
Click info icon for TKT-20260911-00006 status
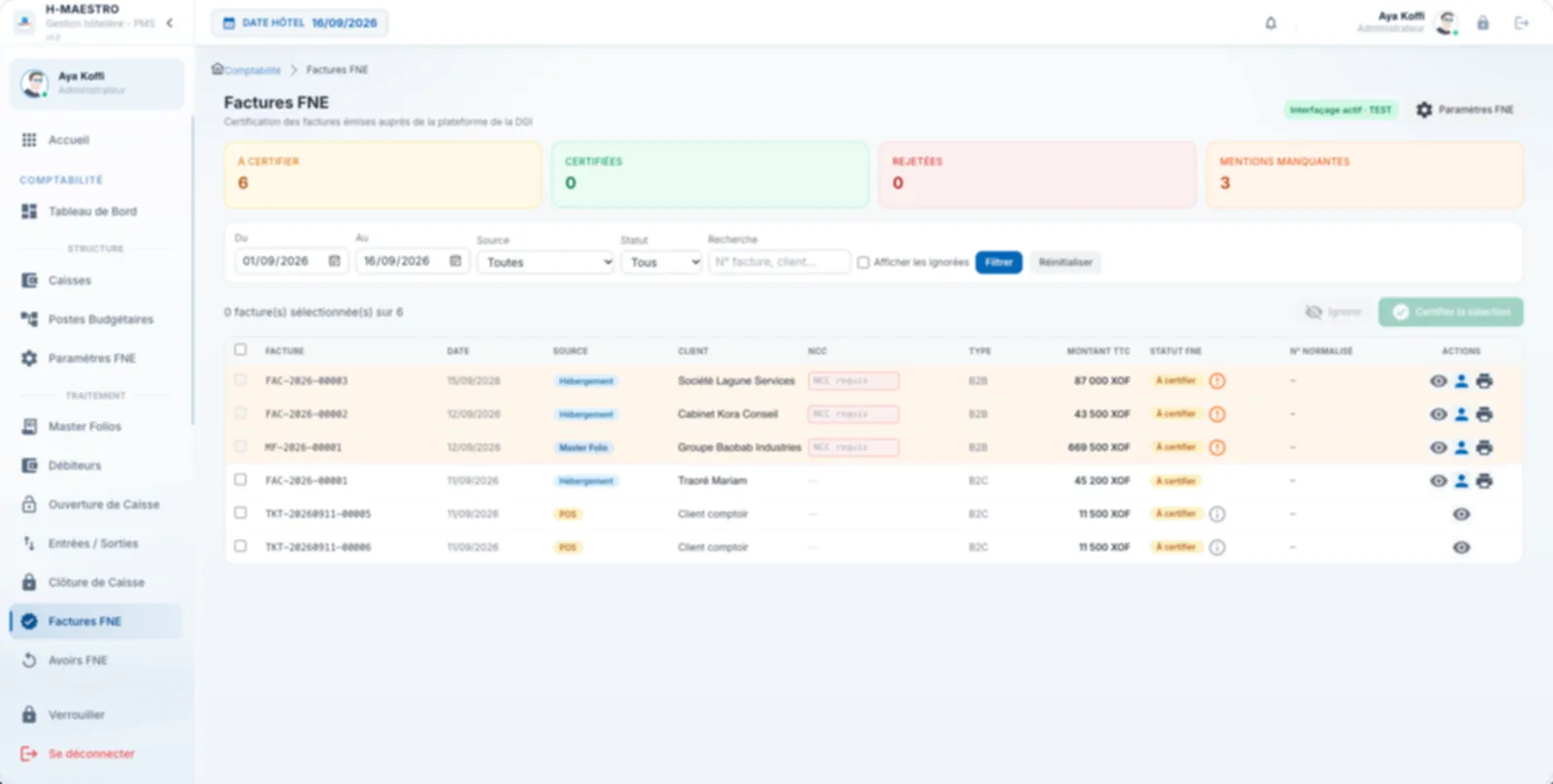point(1217,547)
